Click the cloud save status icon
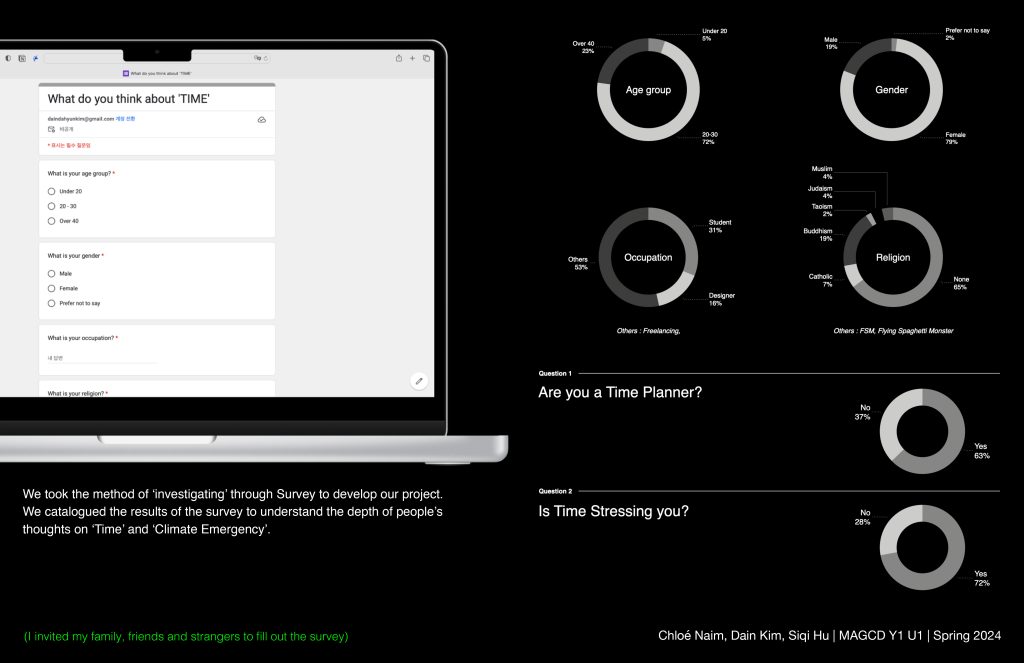Screen dimensions: 1024x663 261,119
